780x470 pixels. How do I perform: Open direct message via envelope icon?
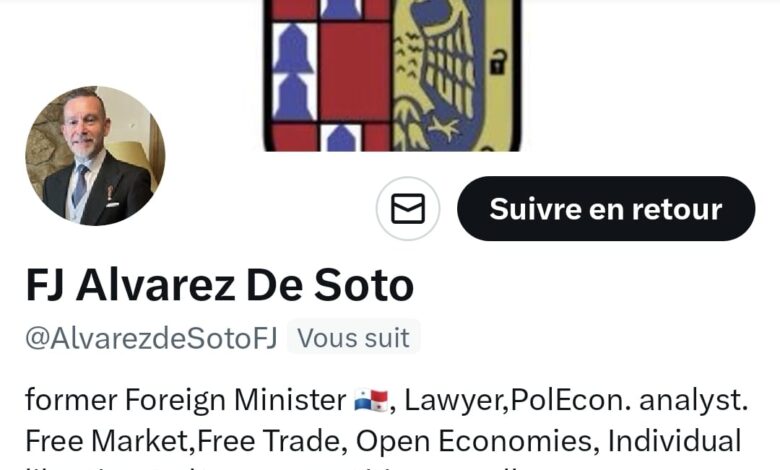tap(408, 208)
